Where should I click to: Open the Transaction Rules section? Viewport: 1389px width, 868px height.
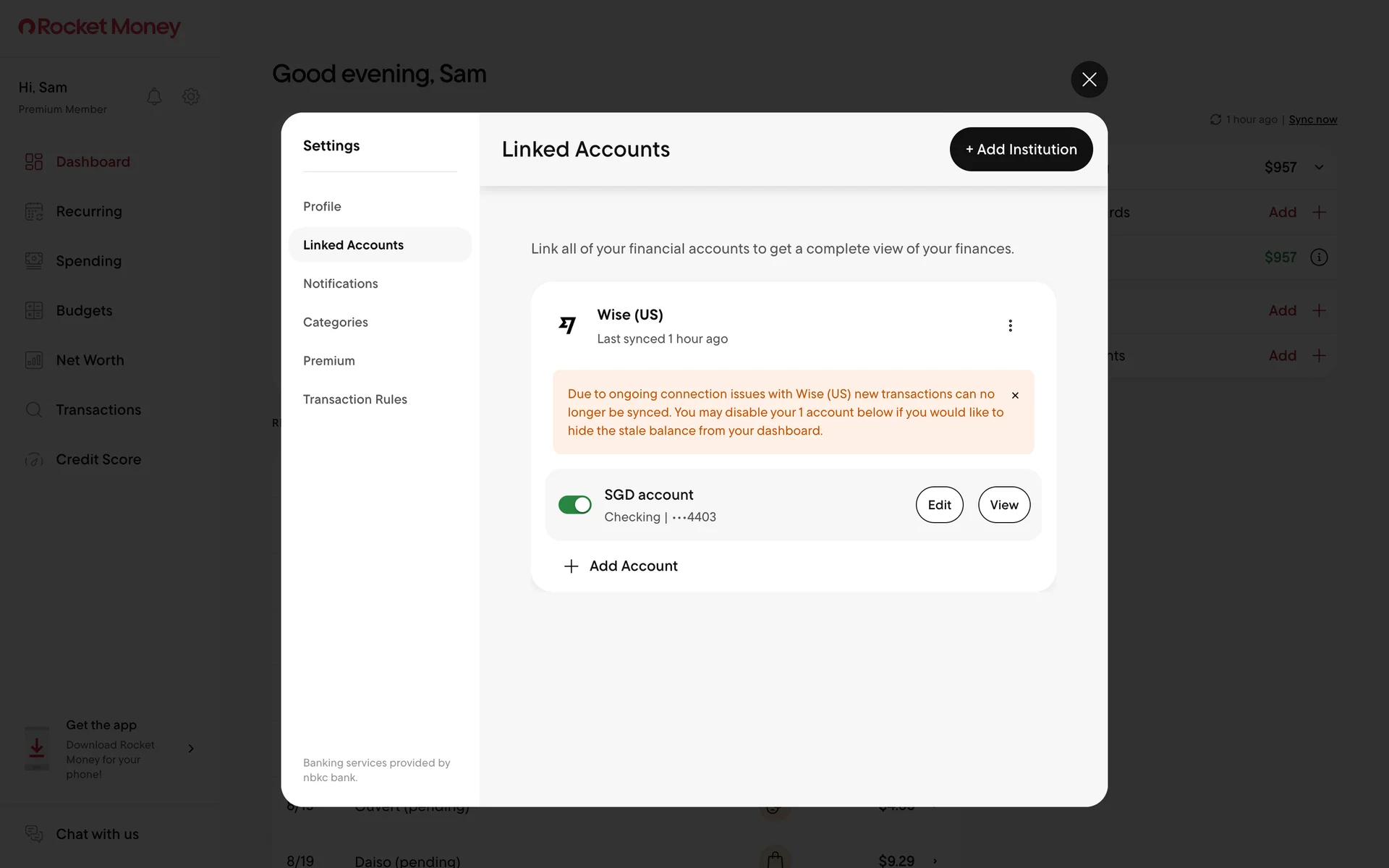coord(354,399)
